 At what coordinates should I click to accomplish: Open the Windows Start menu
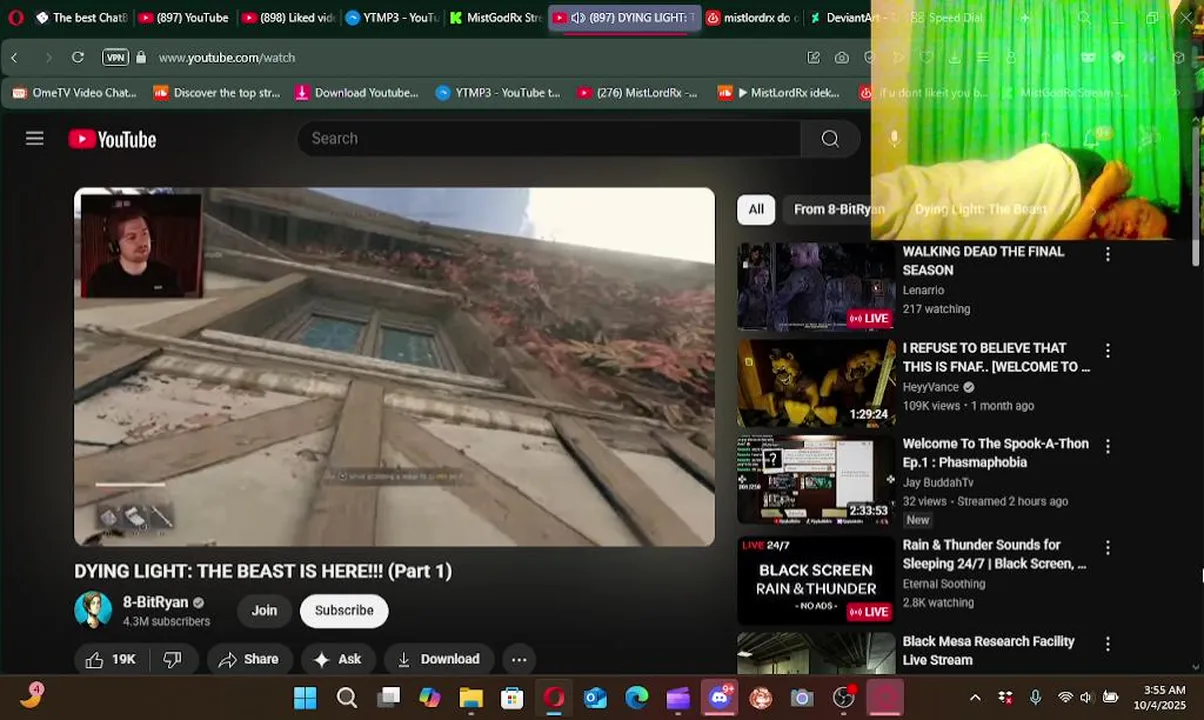pos(305,697)
